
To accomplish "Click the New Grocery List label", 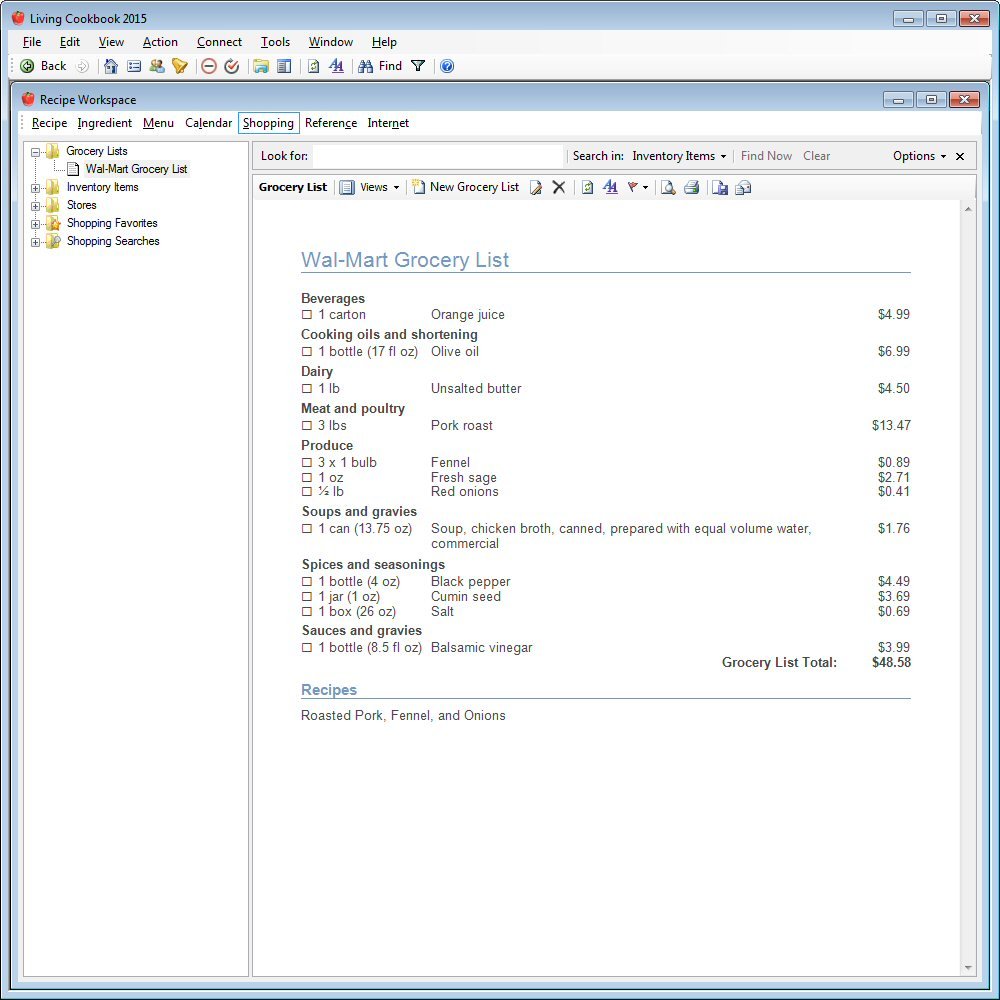I will click(474, 187).
